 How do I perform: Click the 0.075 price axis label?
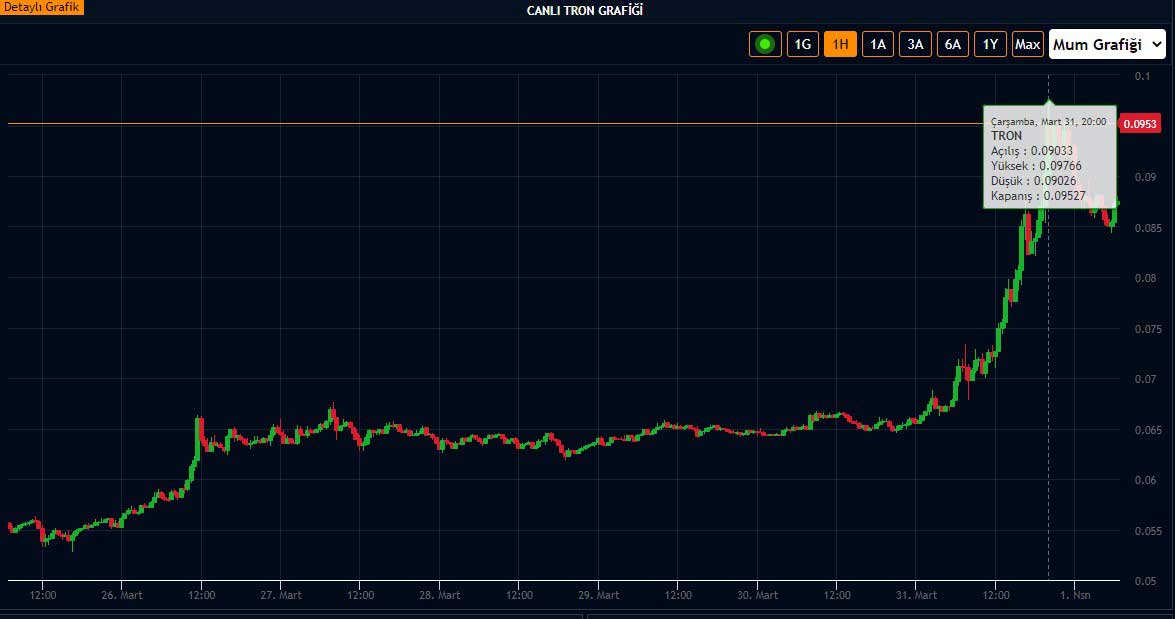pos(1148,329)
